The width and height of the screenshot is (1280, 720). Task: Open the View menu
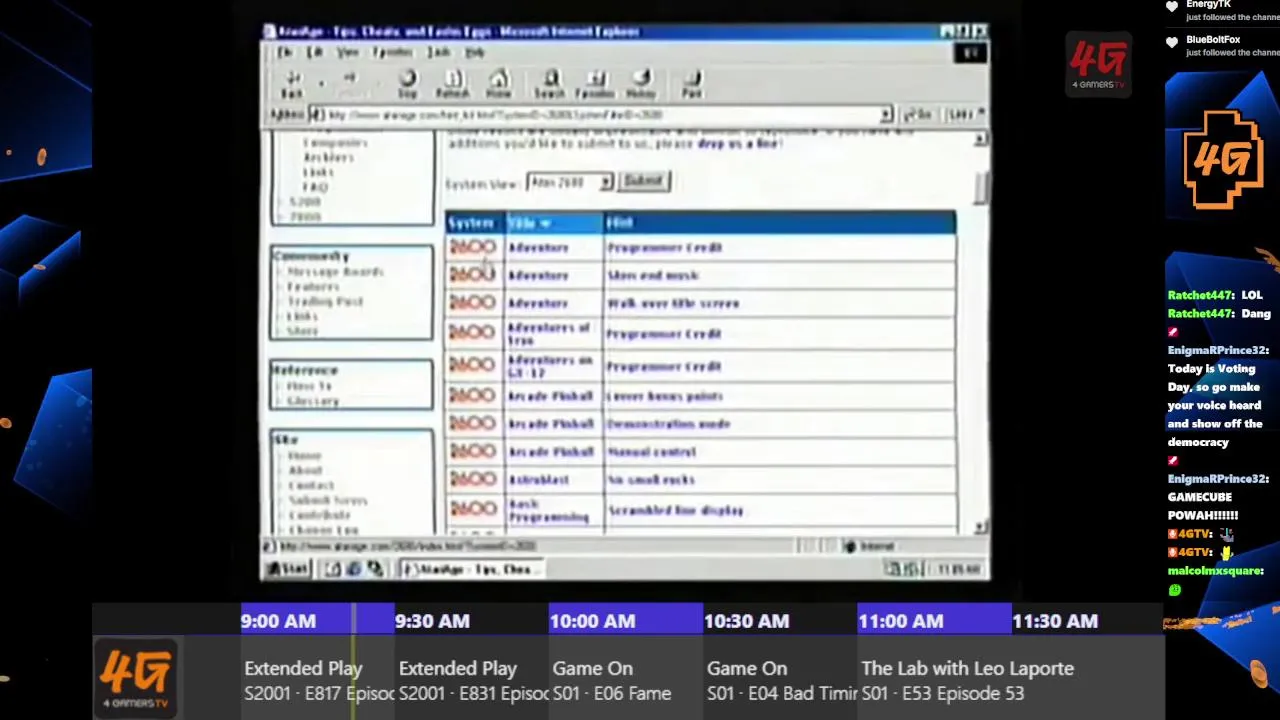pyautogui.click(x=347, y=52)
